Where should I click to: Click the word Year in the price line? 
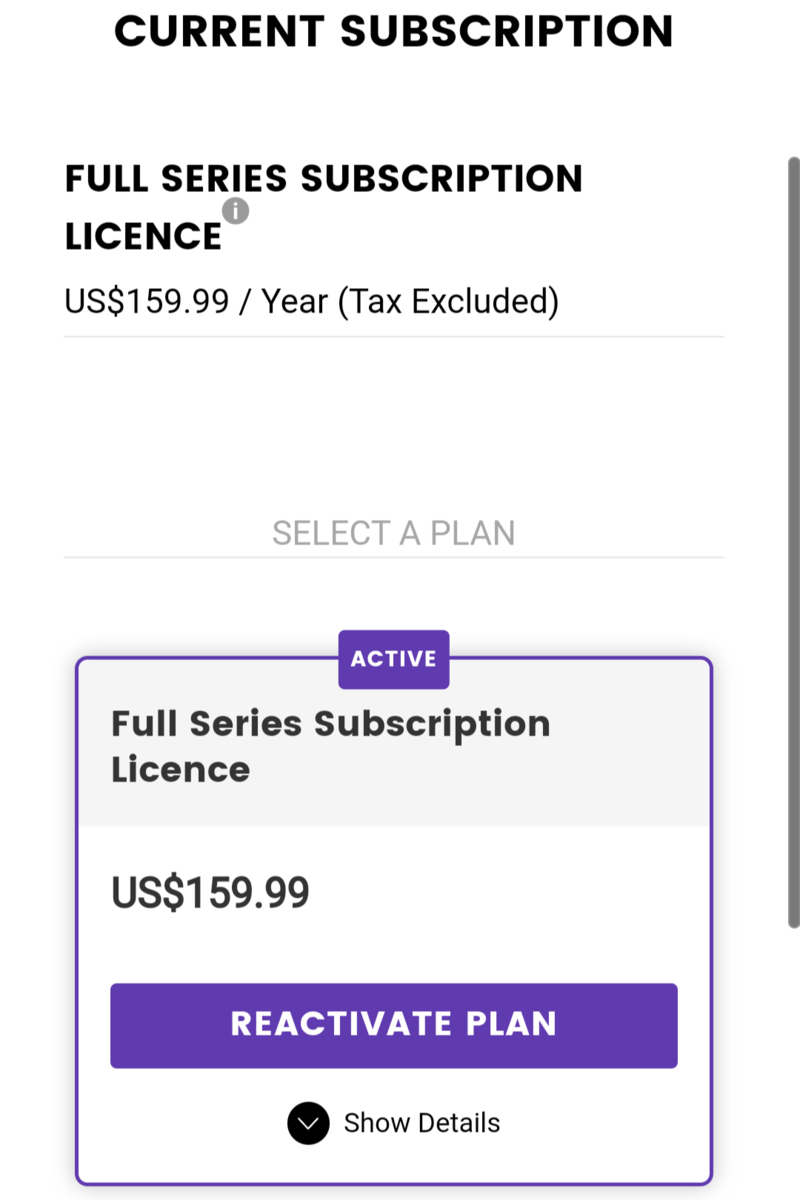click(x=295, y=300)
